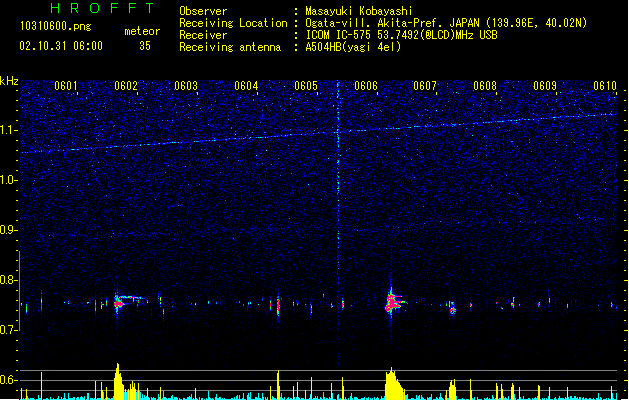Click the HROFFT title text
This screenshot has height=400, width=629.
tap(102, 8)
